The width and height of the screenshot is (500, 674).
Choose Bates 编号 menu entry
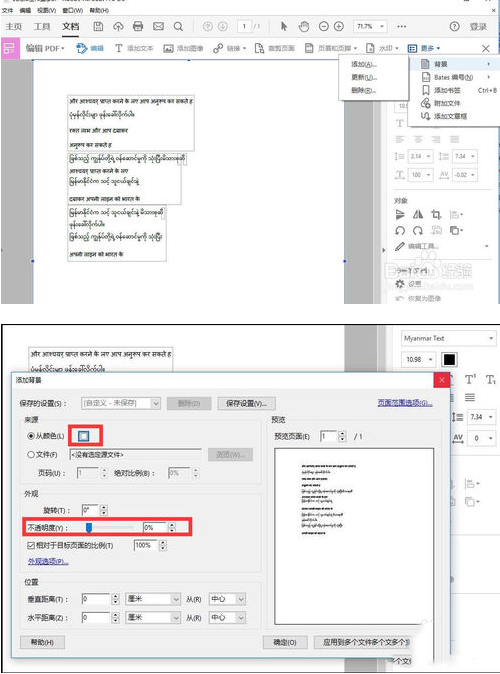click(x=455, y=77)
